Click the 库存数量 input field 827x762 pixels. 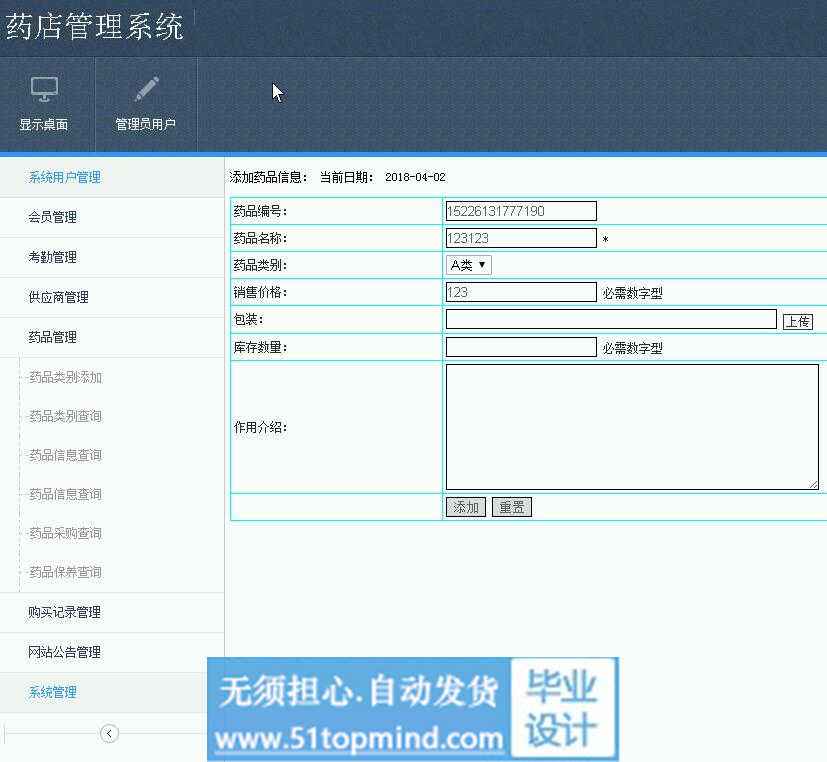point(521,347)
